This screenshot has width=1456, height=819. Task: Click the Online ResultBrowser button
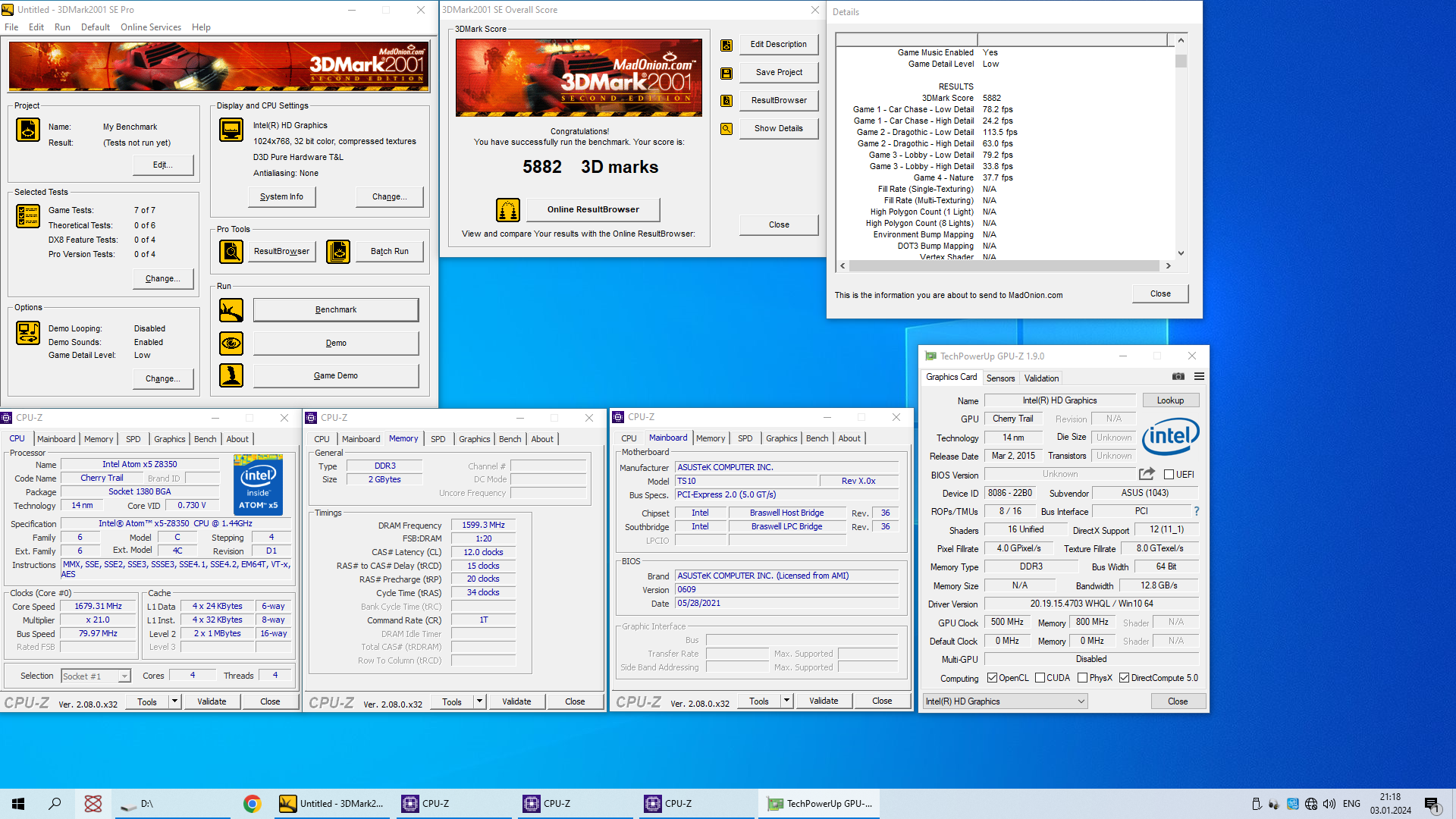pyautogui.click(x=593, y=209)
